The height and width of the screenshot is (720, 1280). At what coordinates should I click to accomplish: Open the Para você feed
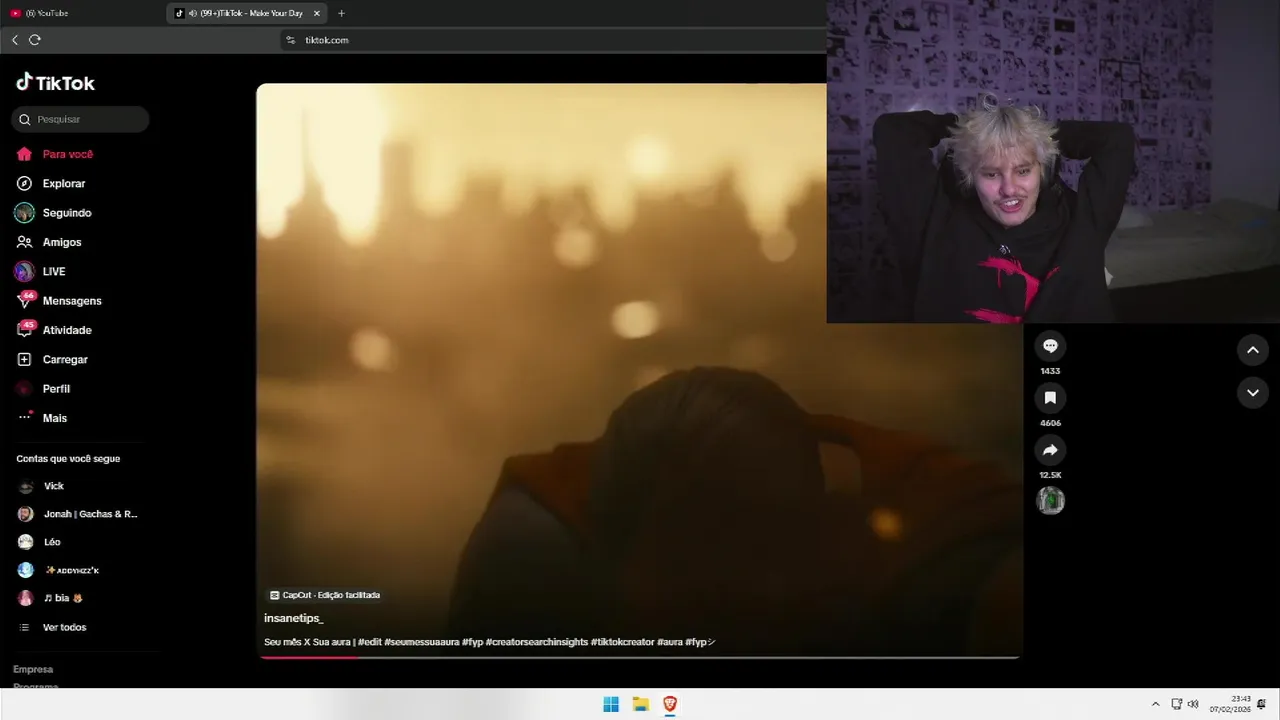[67, 154]
